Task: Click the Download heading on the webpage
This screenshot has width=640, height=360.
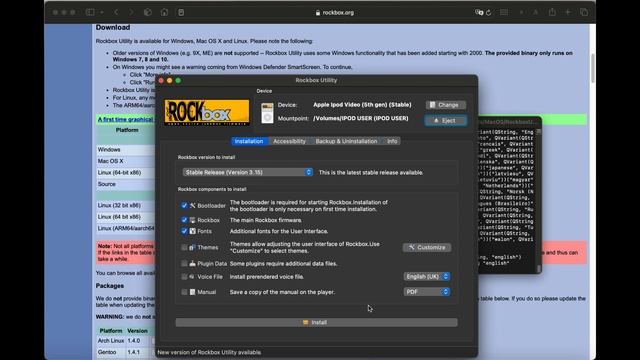Action: pyautogui.click(x=113, y=27)
